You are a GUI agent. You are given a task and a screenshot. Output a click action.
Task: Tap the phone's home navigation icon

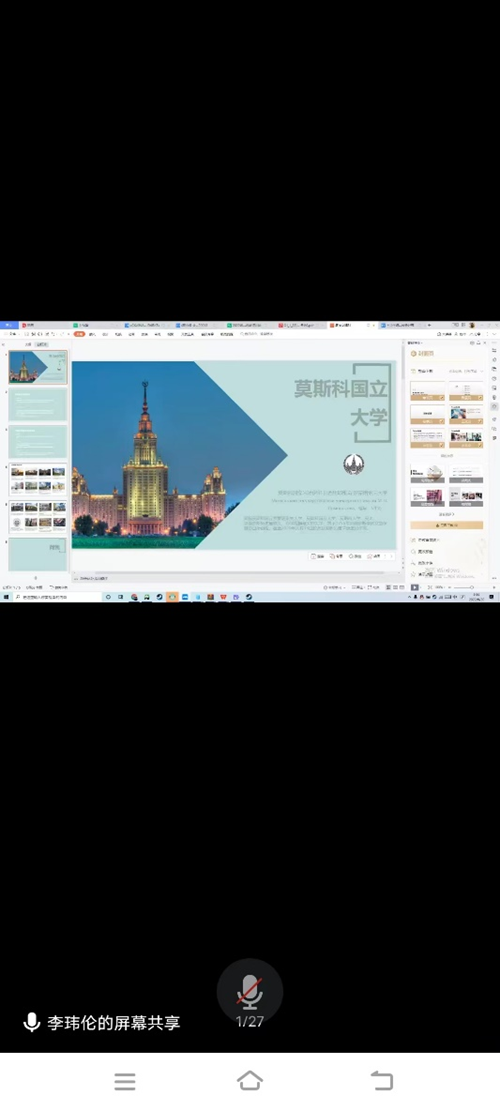250,1081
